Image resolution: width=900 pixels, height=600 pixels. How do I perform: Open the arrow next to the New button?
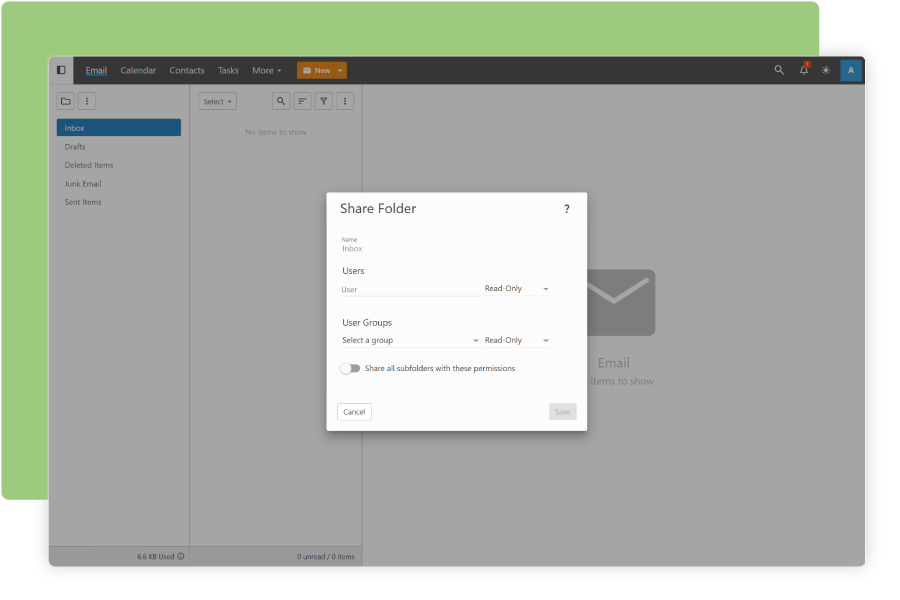coord(340,71)
